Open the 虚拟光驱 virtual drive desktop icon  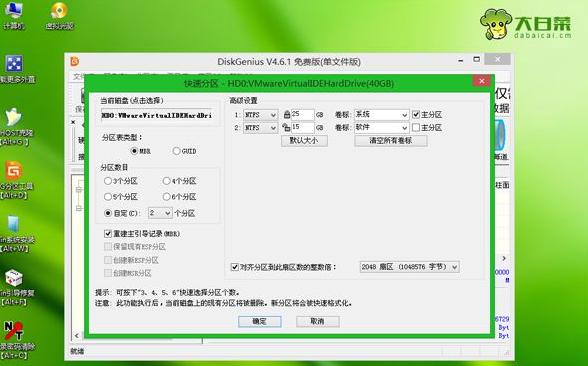point(59,16)
